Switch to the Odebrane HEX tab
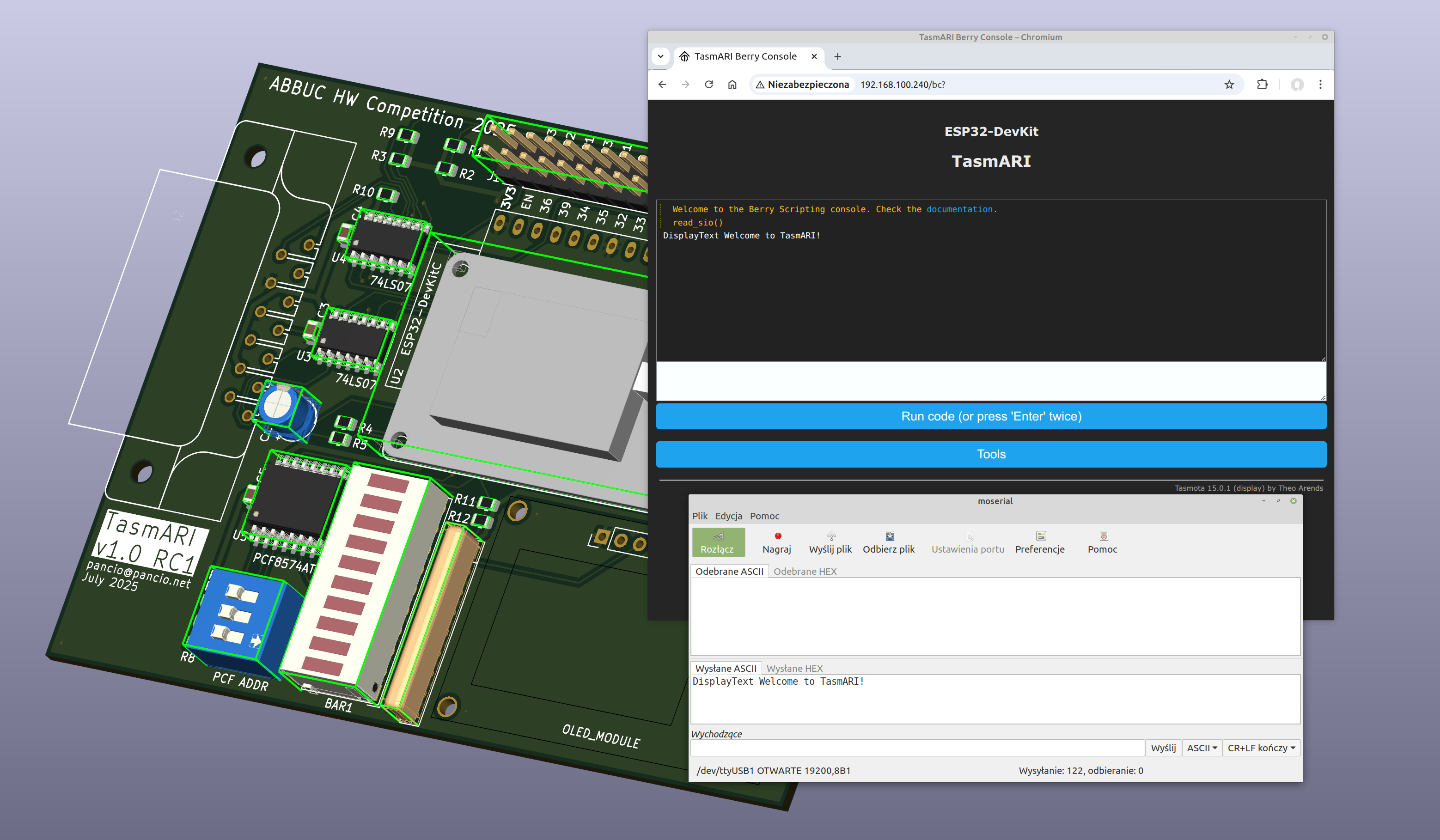This screenshot has width=1440, height=840. [805, 572]
